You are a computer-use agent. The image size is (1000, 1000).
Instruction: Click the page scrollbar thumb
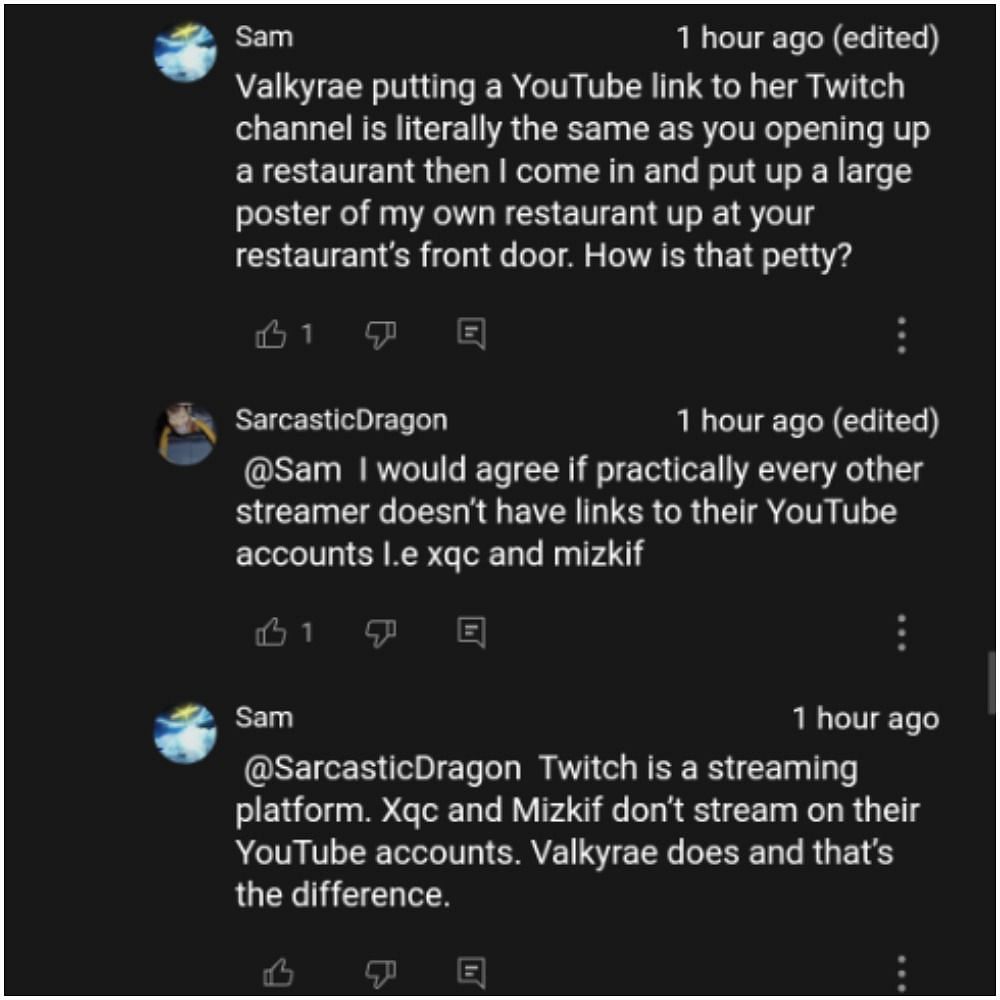click(991, 681)
